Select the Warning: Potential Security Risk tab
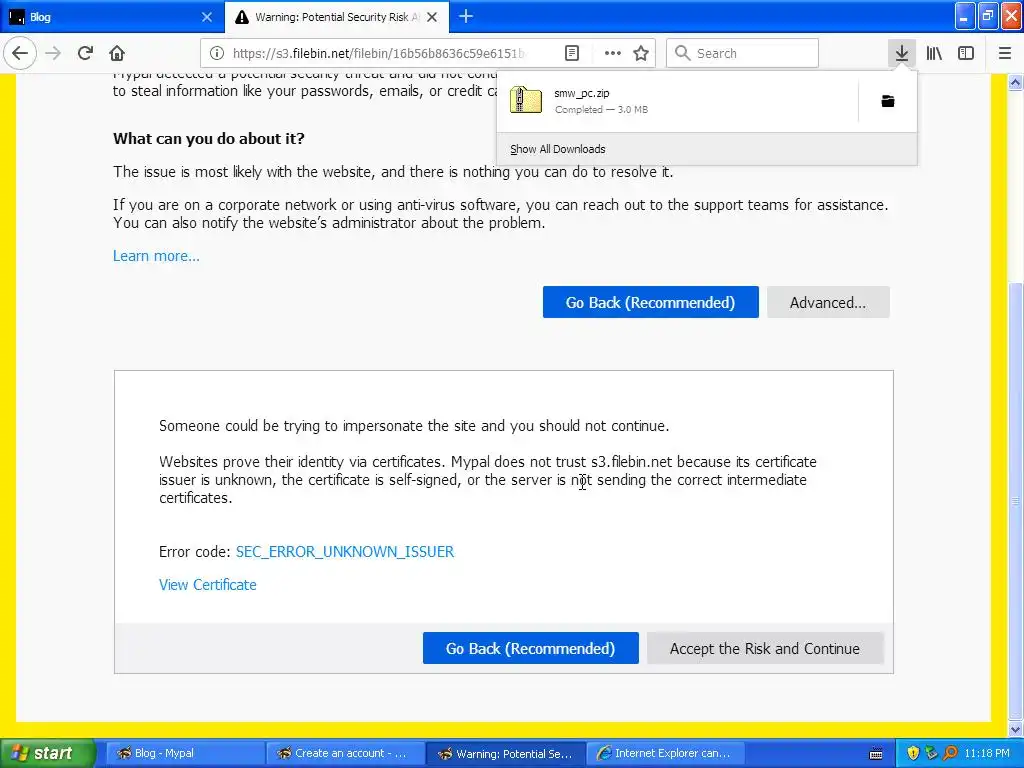 point(336,17)
